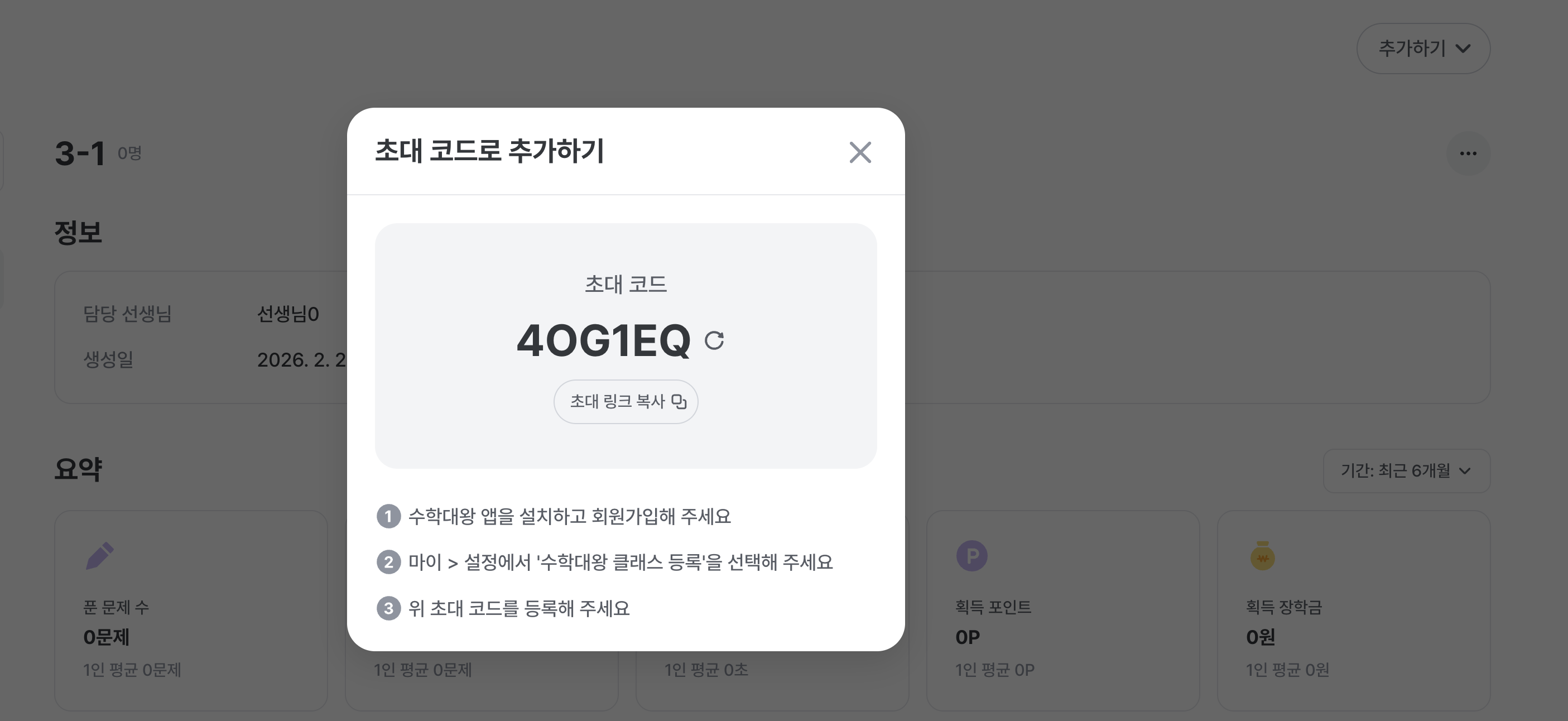Click the step 1 numbered badge in the dialog
Viewport: 1568px width, 721px height.
coord(388,516)
